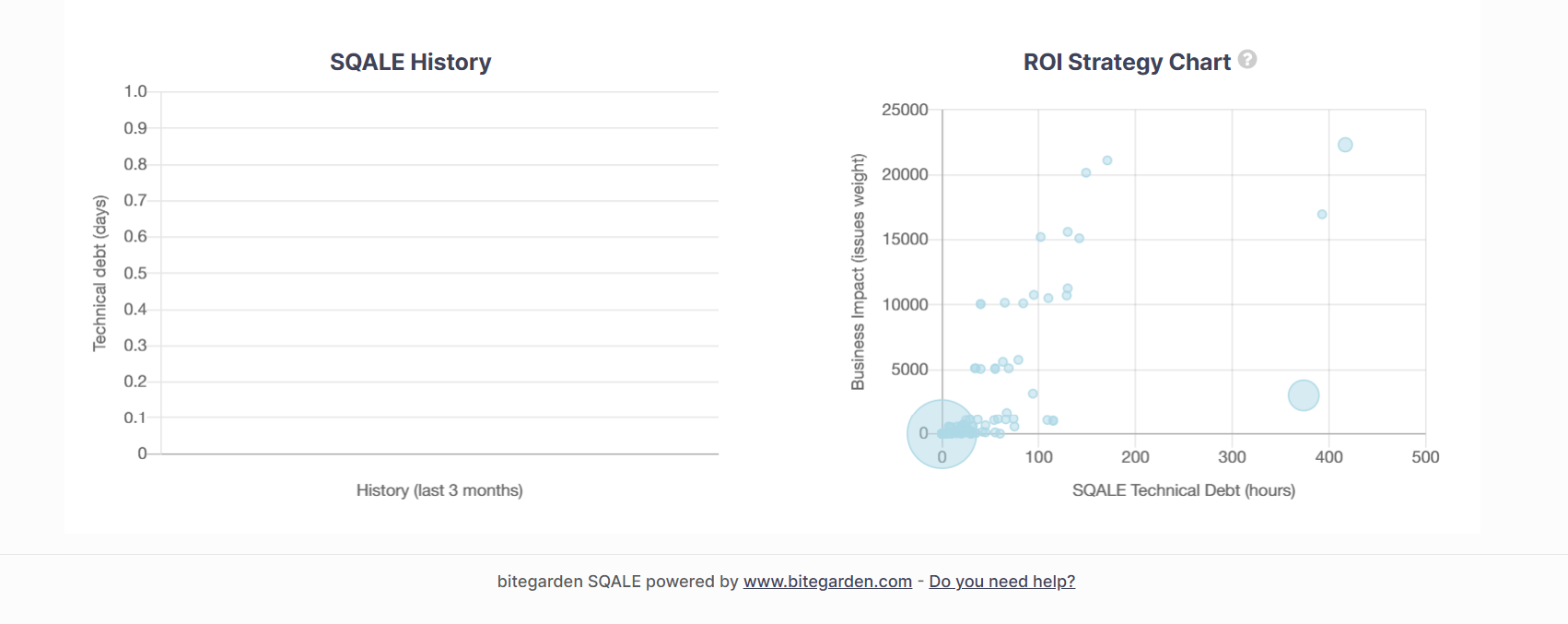Select the lone bubble near 3000 impact, 95 hours
This screenshot has height=624, width=1568.
[1033, 394]
